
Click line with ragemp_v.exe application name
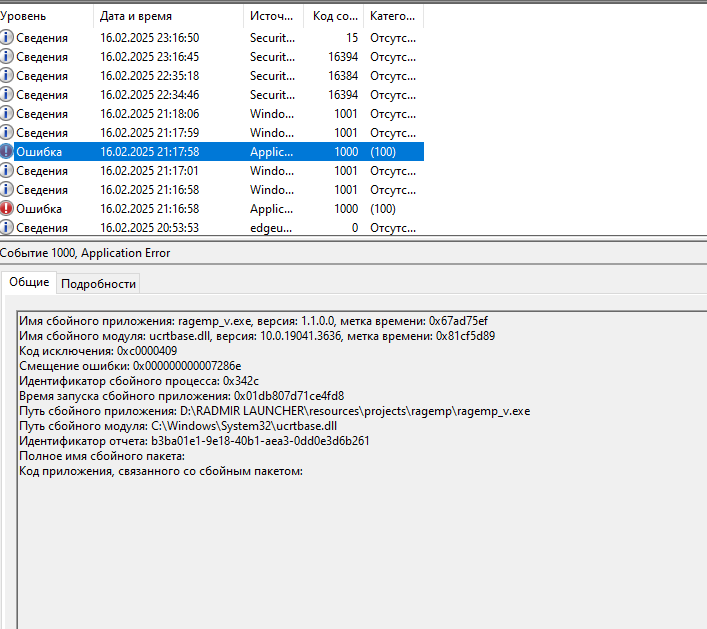coord(253,321)
